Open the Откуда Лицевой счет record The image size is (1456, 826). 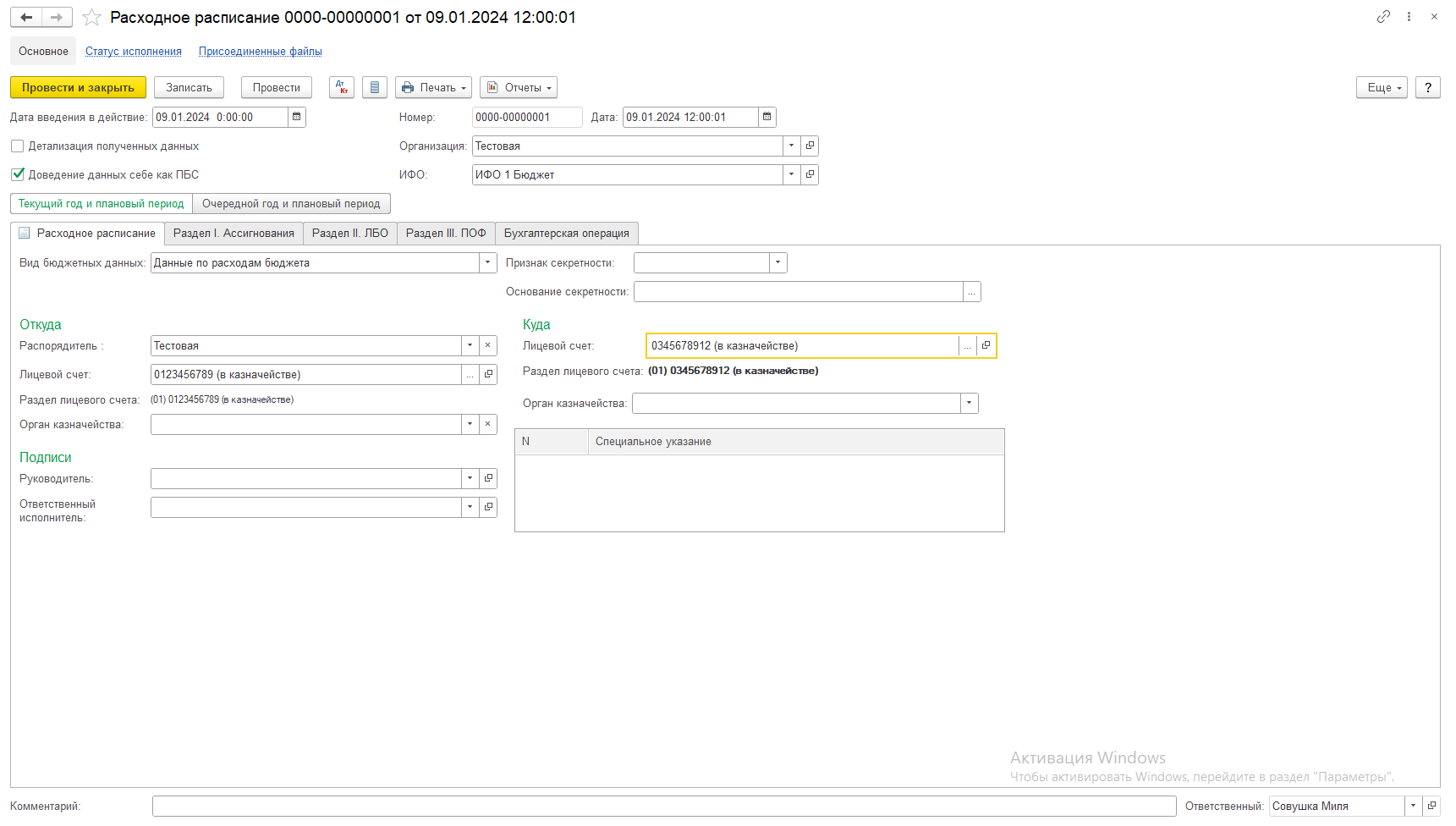coord(488,374)
